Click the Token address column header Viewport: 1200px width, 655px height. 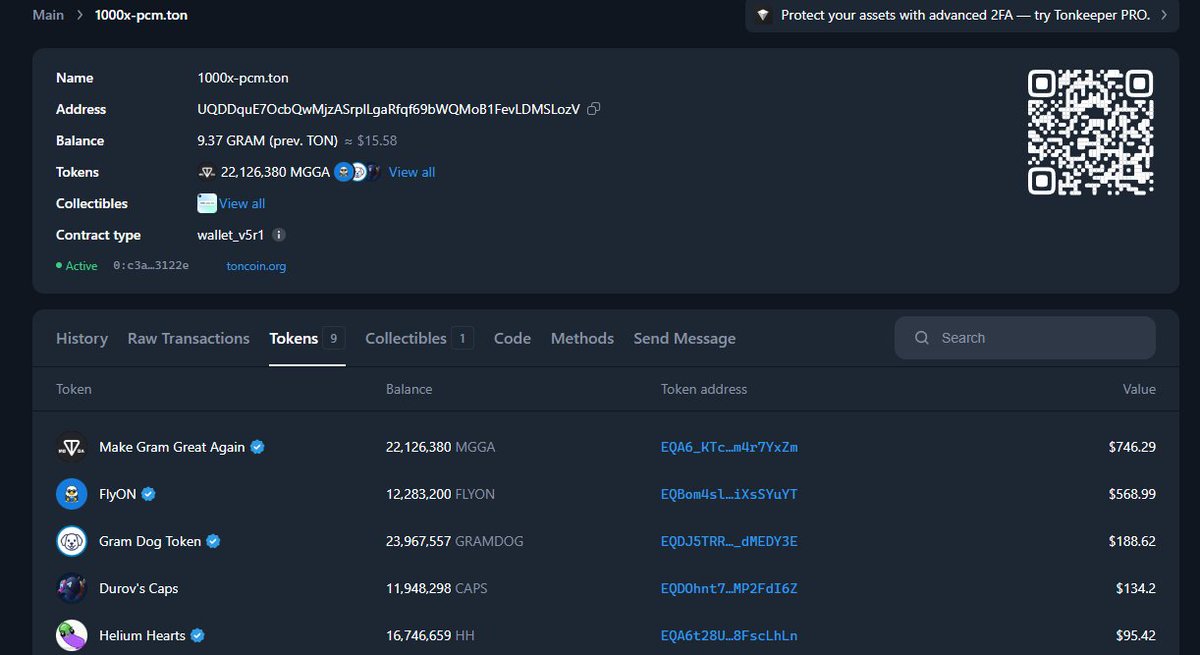[704, 389]
